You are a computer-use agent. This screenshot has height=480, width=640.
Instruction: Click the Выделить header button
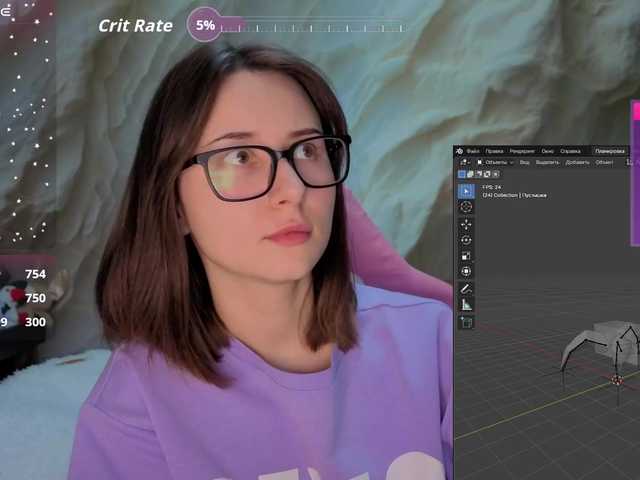pos(547,162)
